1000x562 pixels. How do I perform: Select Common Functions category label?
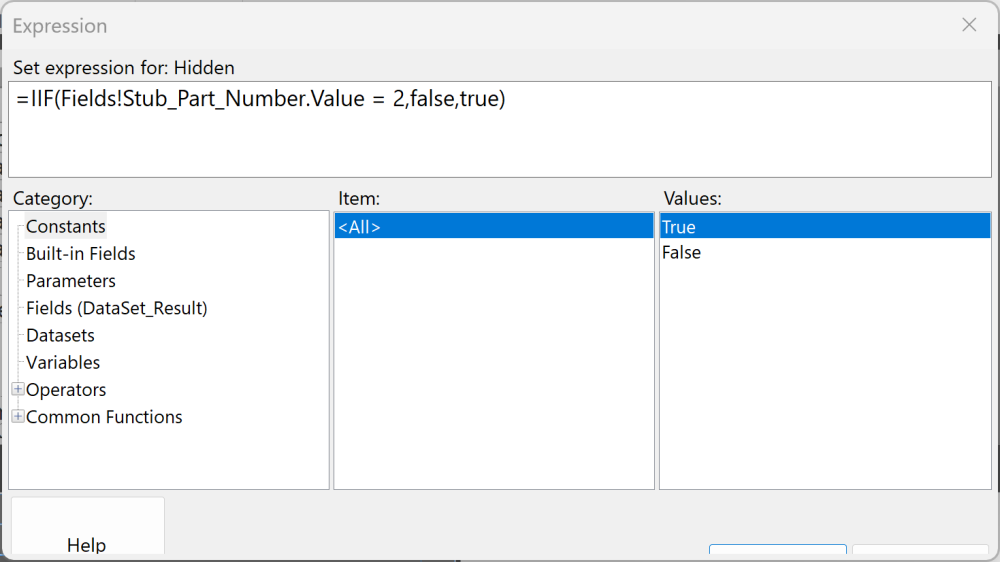[105, 417]
